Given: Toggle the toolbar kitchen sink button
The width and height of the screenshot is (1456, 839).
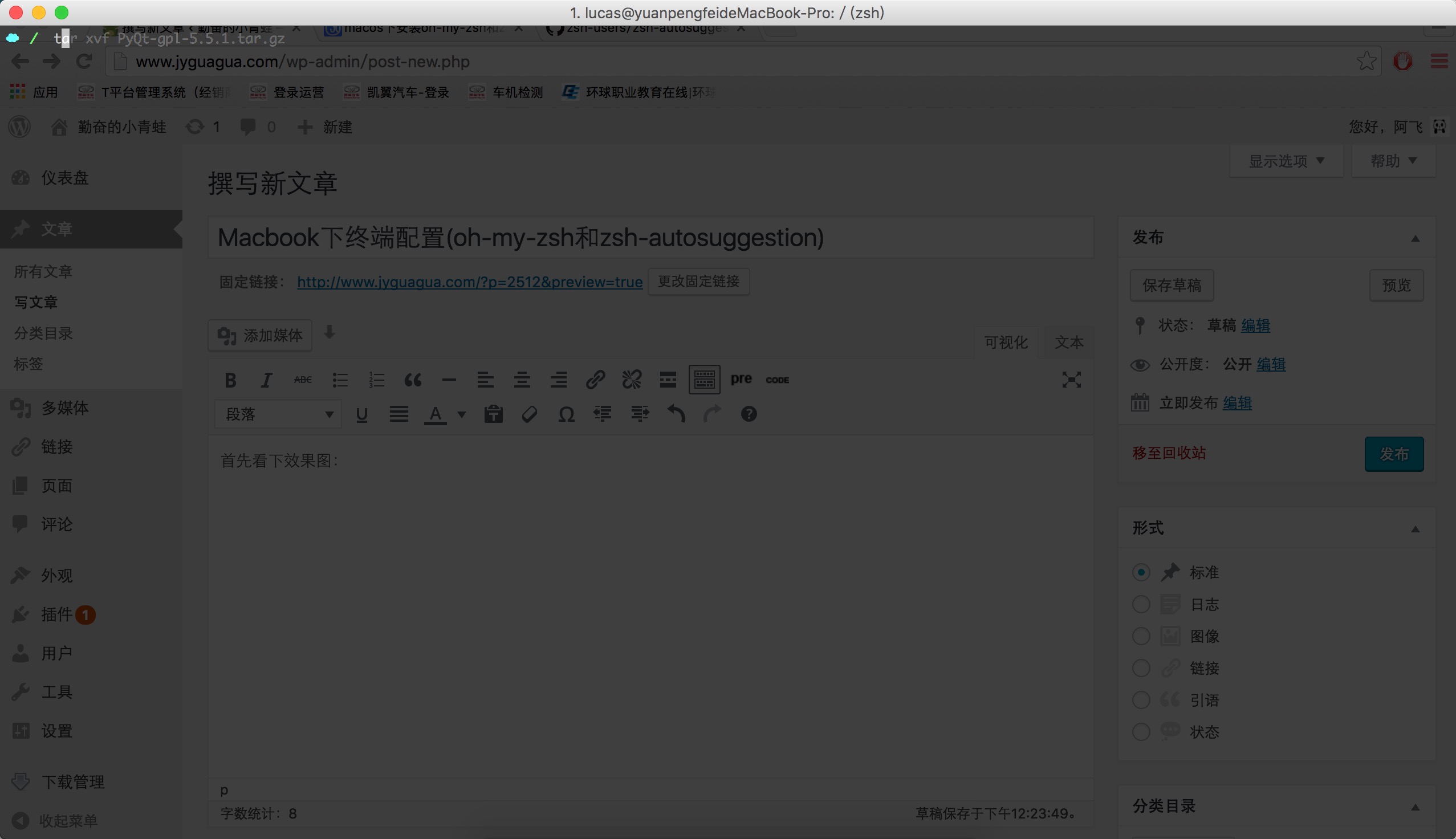Looking at the screenshot, I should [704, 380].
